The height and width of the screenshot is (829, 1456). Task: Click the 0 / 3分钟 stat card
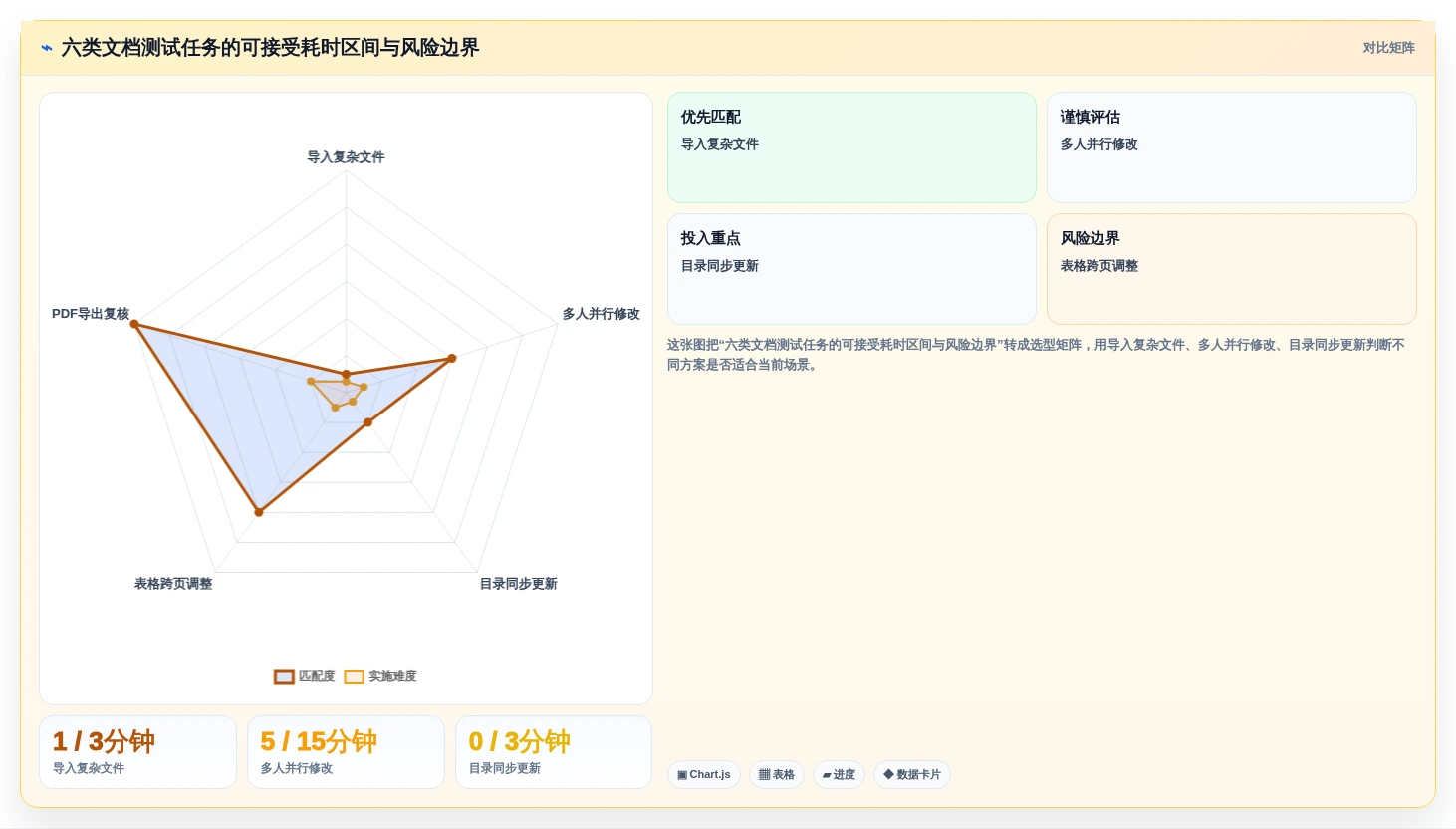[x=554, y=752]
